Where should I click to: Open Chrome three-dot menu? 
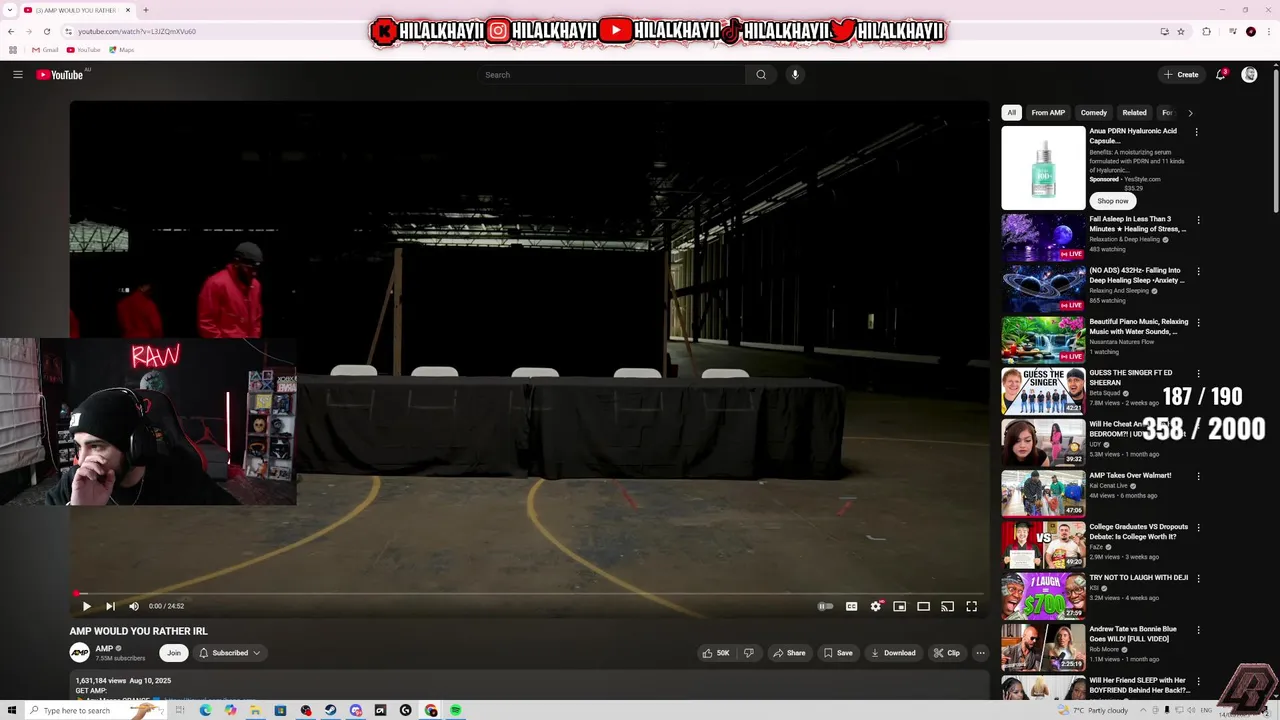(1267, 32)
